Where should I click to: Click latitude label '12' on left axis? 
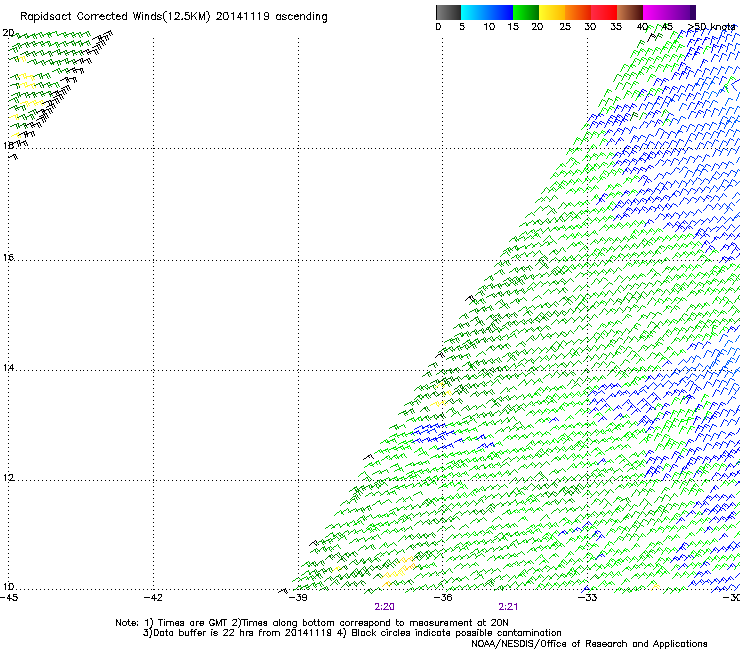(x=8, y=478)
